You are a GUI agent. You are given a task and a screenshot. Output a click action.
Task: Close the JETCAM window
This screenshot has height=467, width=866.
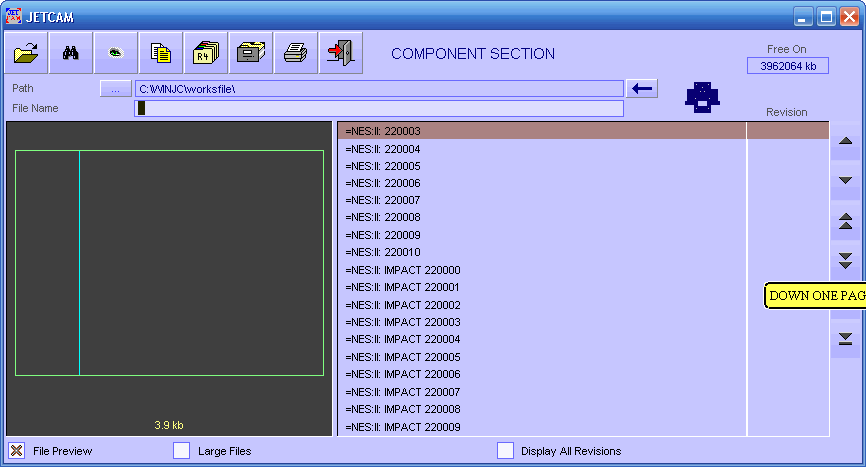click(849, 17)
